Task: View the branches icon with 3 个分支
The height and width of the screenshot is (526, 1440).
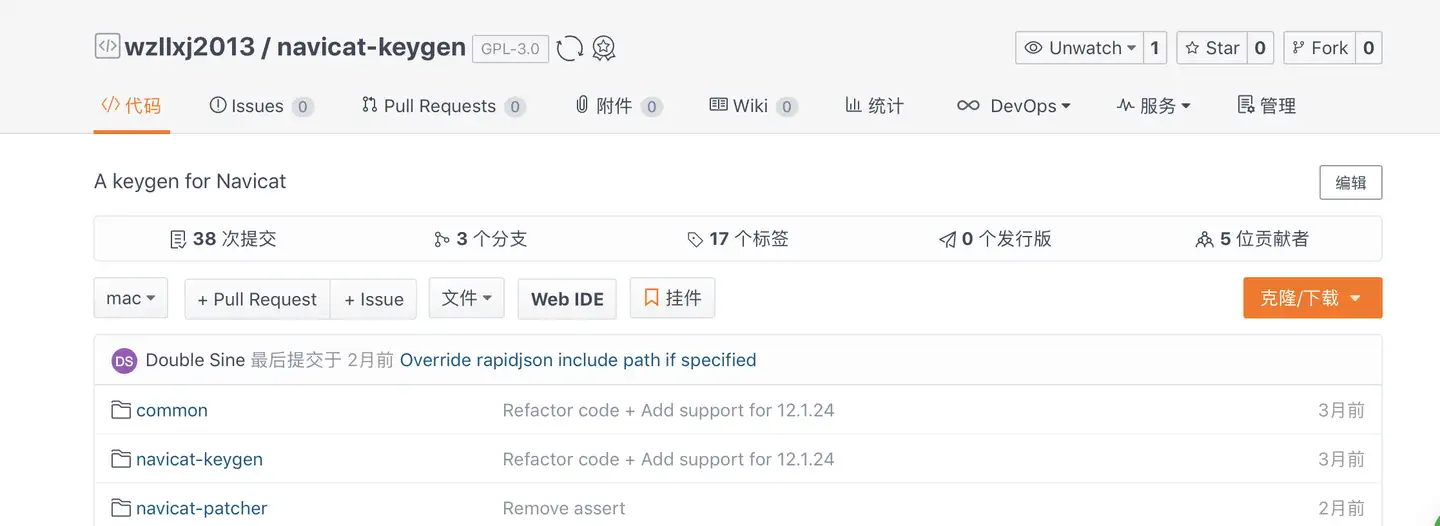Action: click(x=442, y=239)
